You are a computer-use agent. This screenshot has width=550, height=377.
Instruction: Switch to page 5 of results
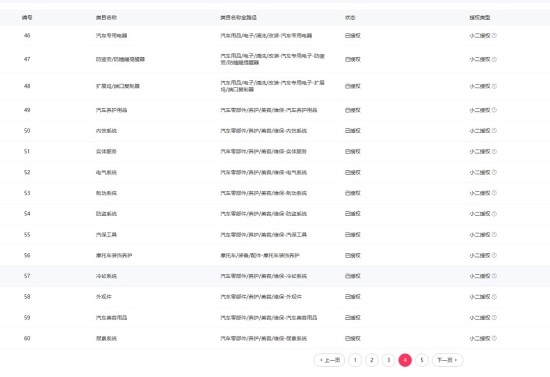tap(422, 360)
